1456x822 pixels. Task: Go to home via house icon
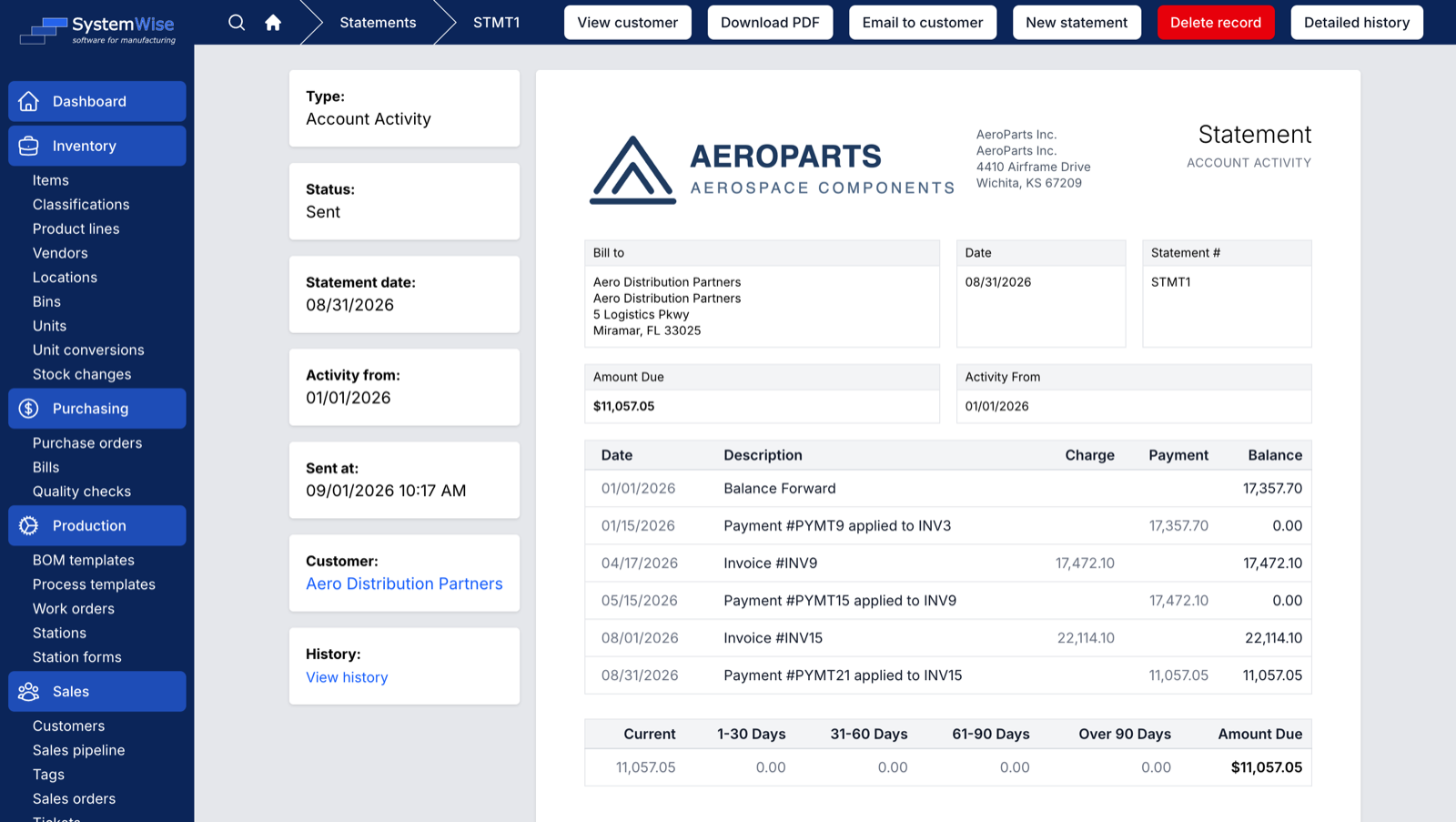(273, 22)
